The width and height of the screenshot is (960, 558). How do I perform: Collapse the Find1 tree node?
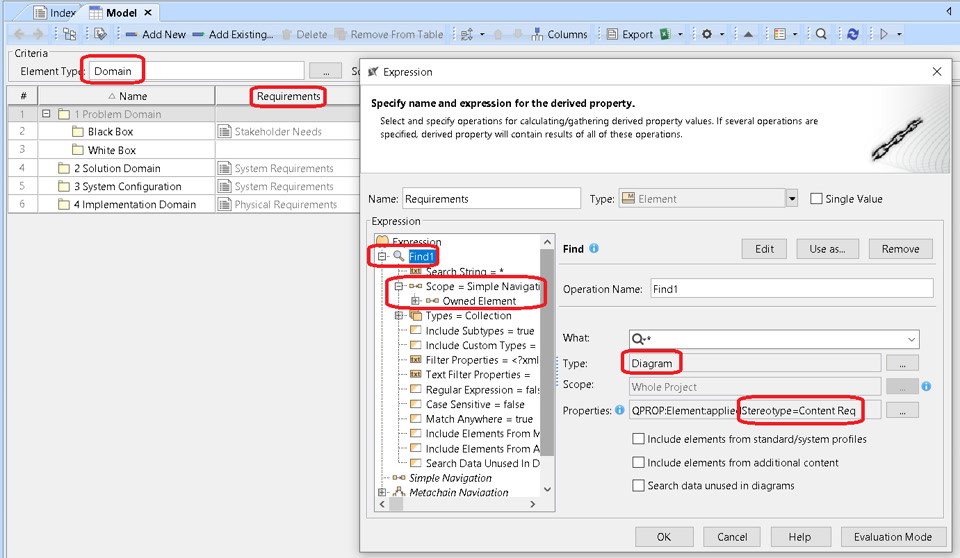tap(382, 257)
